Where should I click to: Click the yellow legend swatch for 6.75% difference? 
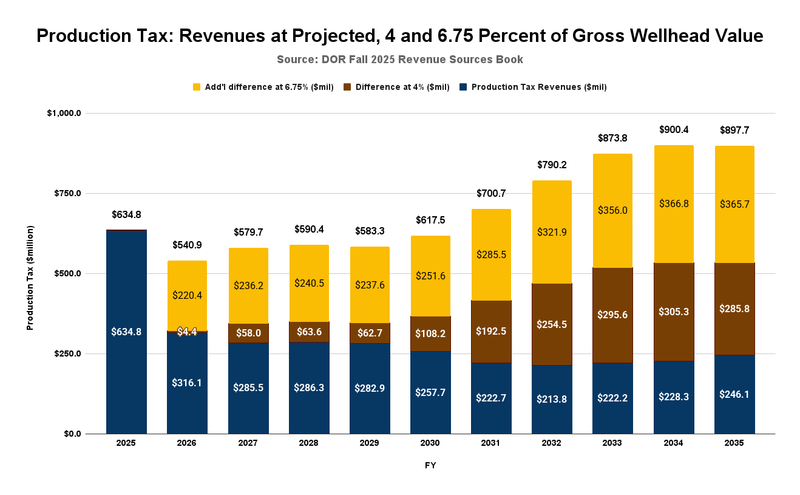point(197,87)
